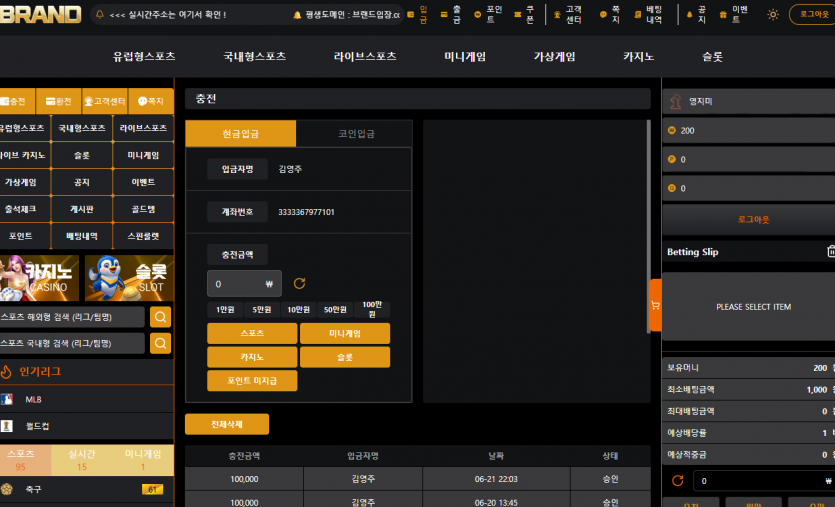The height and width of the screenshot is (507, 835).
Task: Click the orange cart tab icon
Action: [x=656, y=305]
